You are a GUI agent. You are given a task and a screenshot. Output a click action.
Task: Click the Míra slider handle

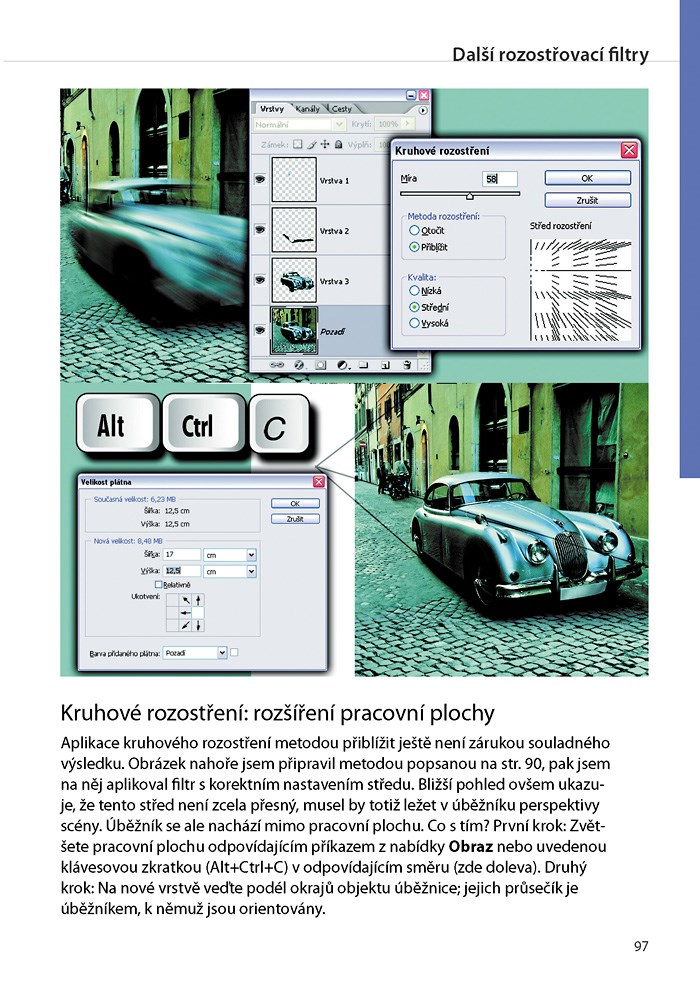[470, 197]
